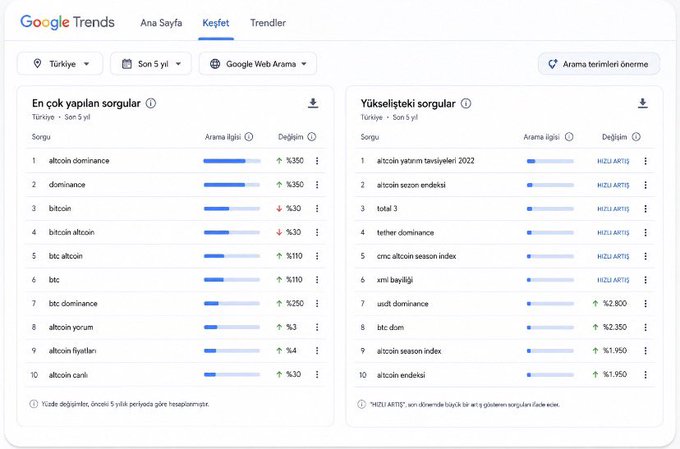This screenshot has height=449, width=680.
Task: Open the Google Web Arama dropdown
Action: 258,64
